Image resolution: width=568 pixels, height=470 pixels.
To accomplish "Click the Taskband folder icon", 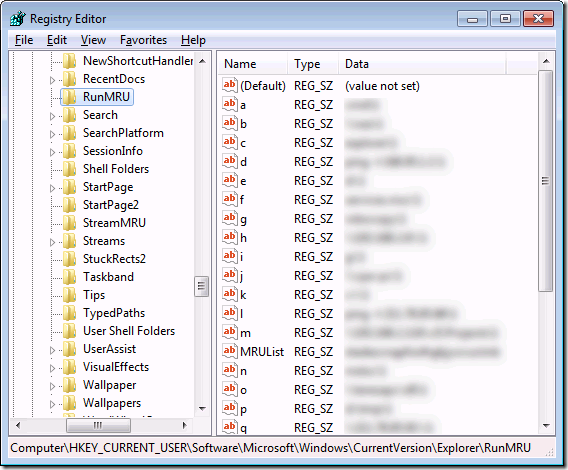I will (69, 277).
